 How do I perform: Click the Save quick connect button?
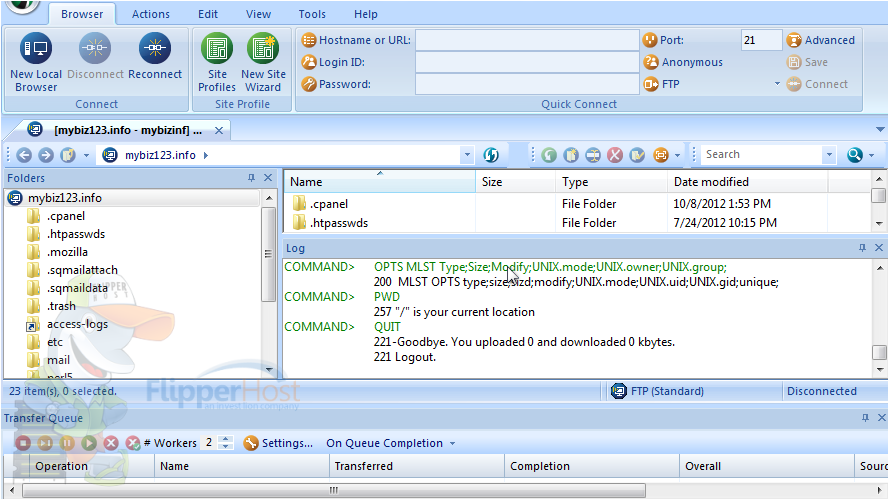click(807, 62)
